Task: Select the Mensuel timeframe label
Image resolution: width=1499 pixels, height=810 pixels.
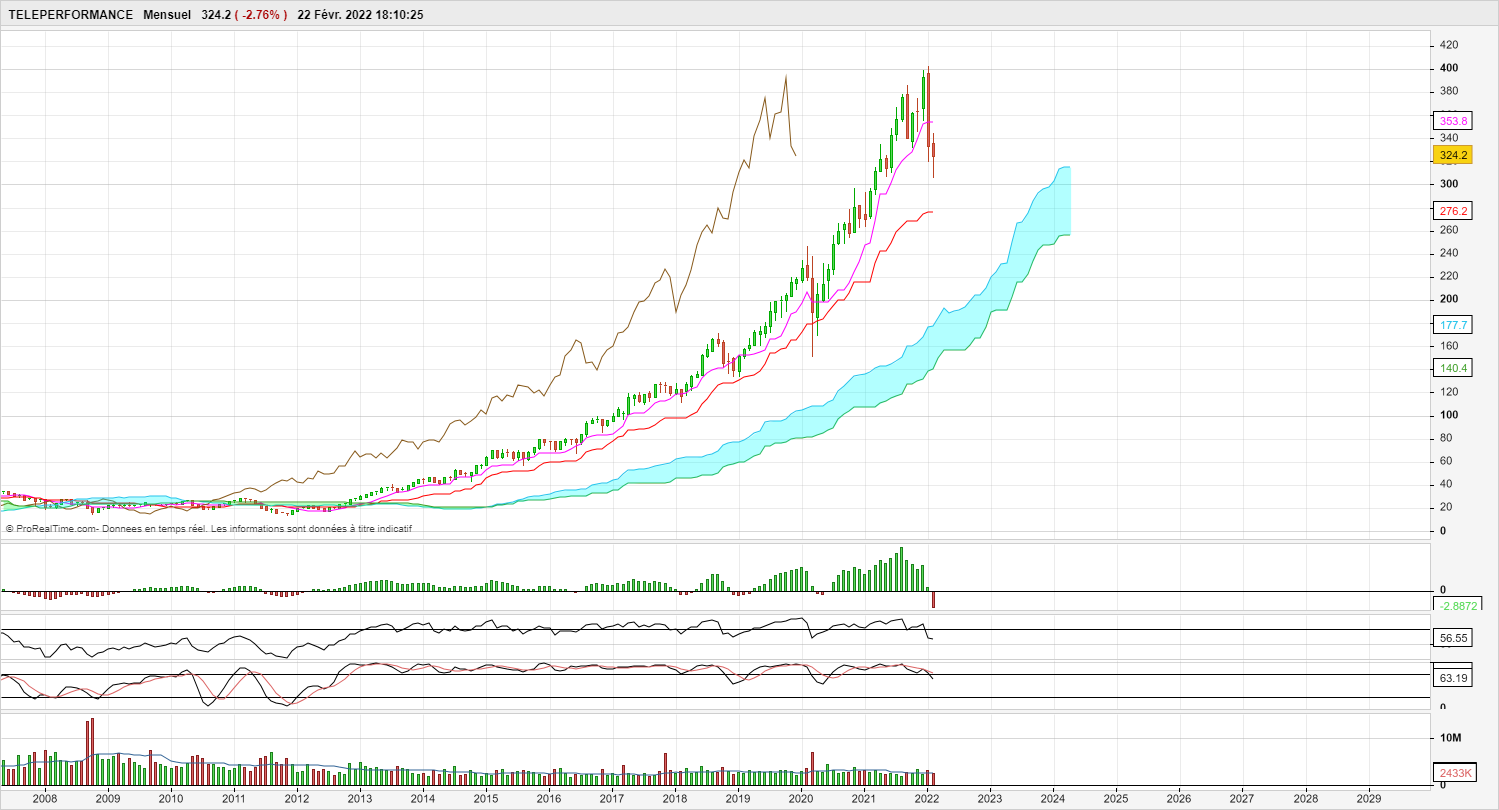Action: coord(167,15)
